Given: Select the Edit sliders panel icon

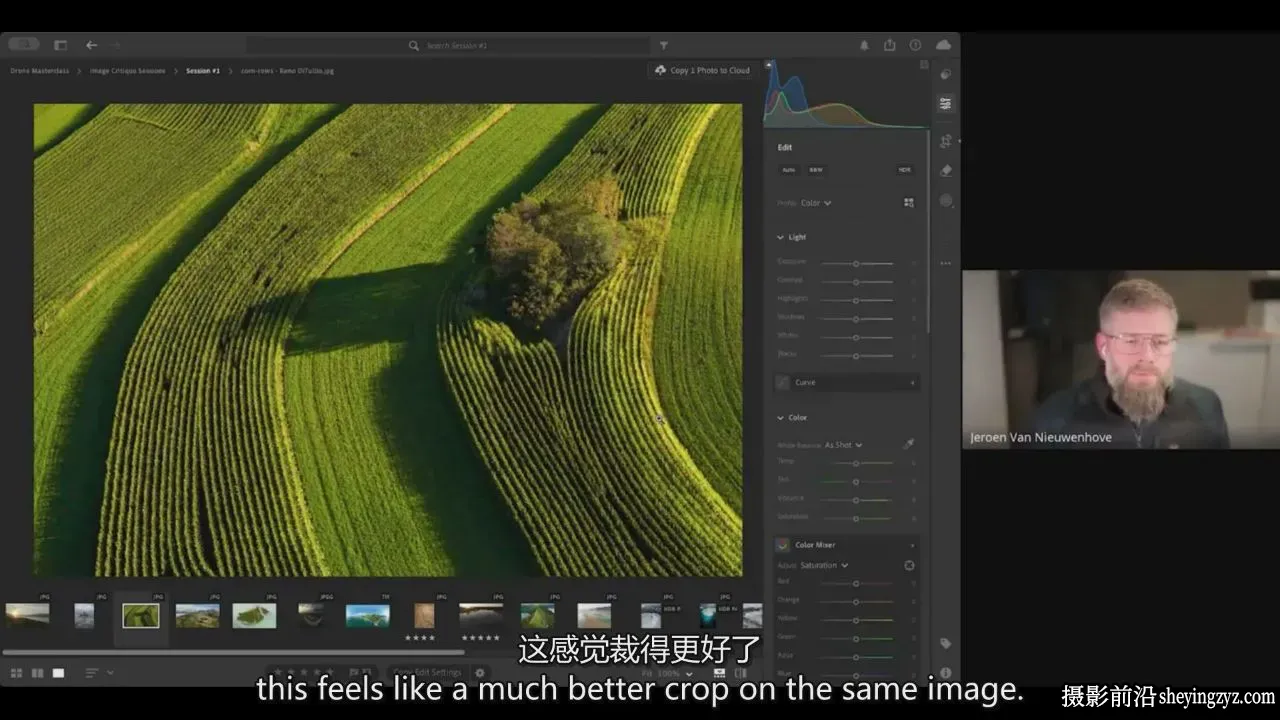Looking at the screenshot, I should point(945,103).
